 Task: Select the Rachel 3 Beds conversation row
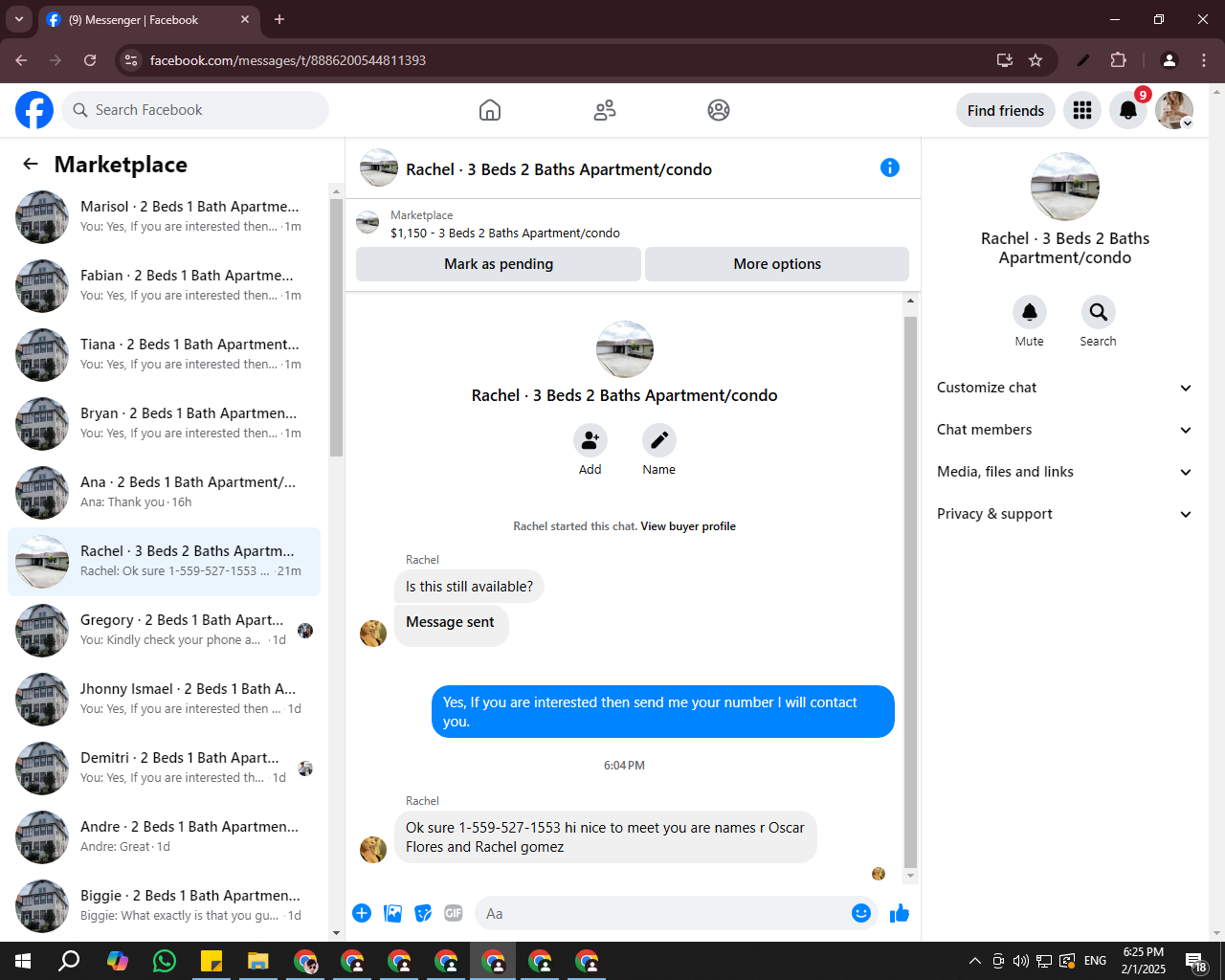point(165,561)
